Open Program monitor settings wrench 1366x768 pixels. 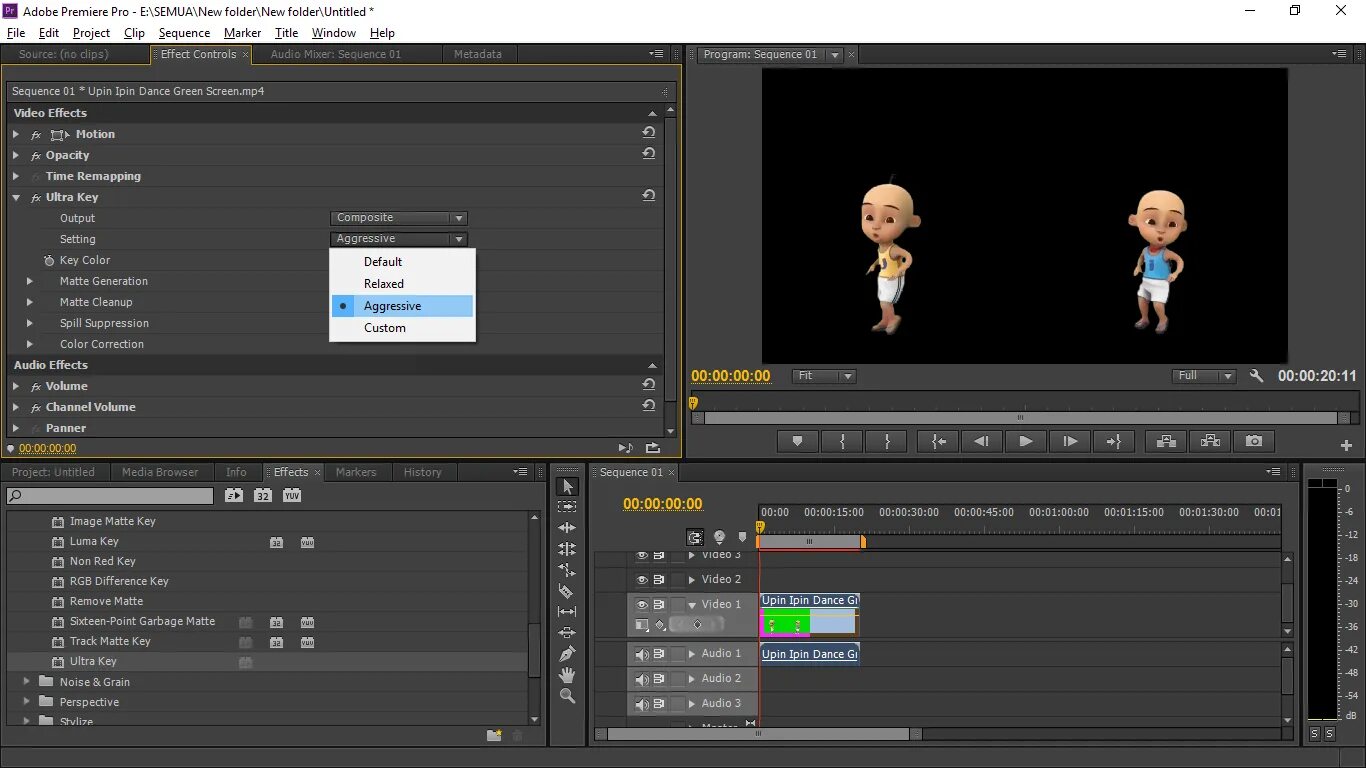[1257, 376]
